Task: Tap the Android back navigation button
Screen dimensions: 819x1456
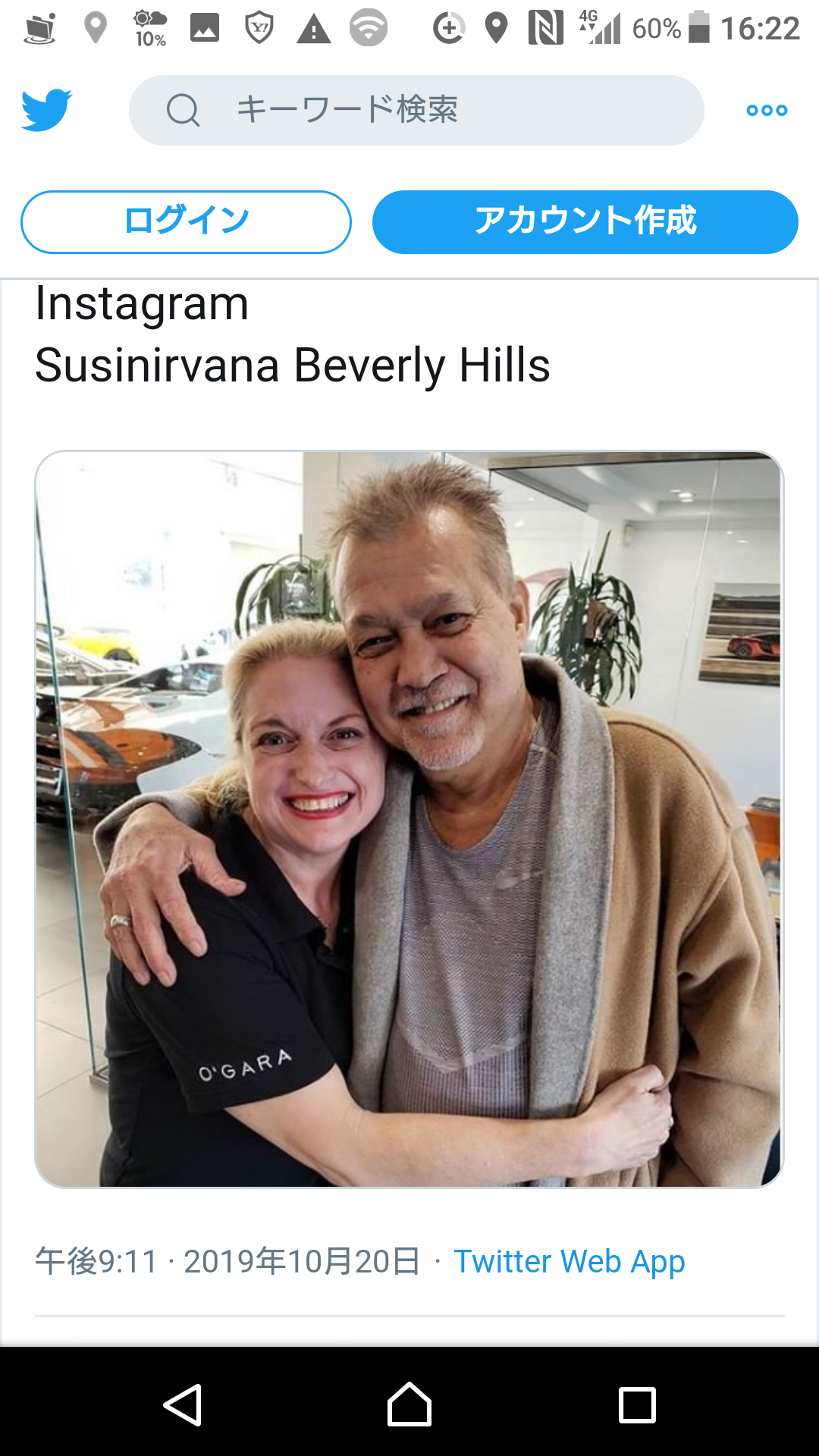Action: (183, 1404)
